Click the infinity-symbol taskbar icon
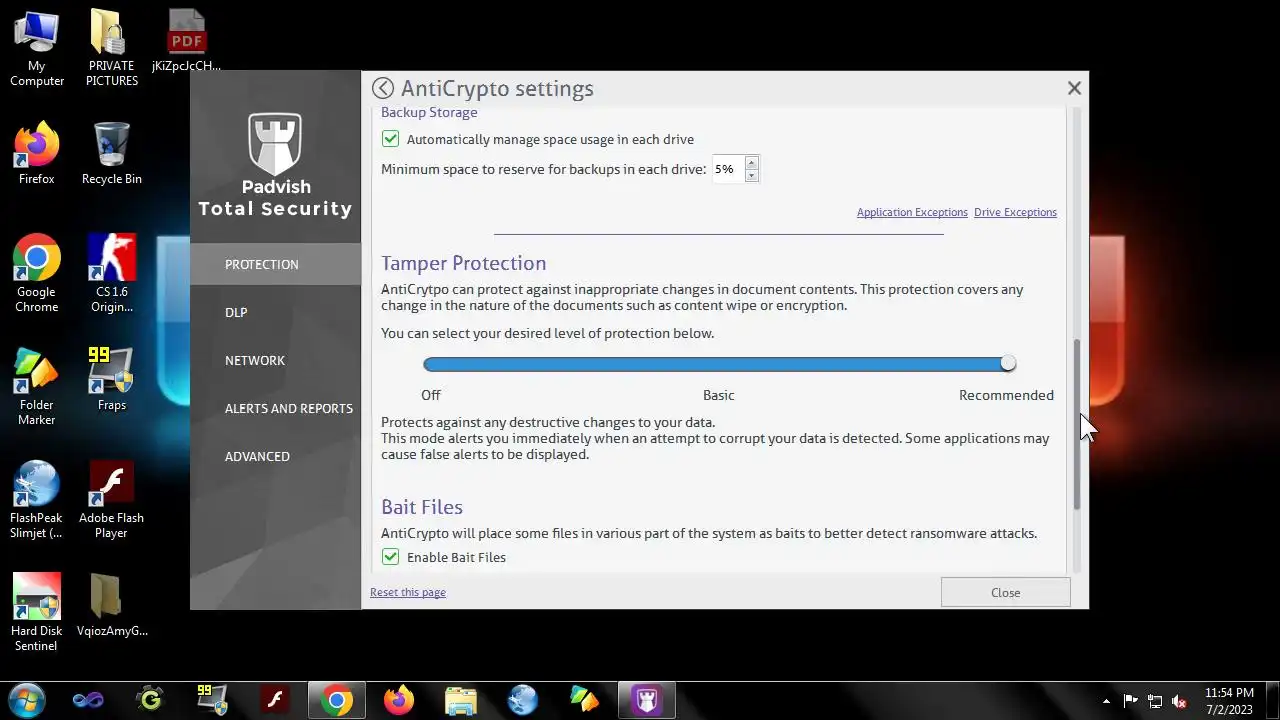Image resolution: width=1280 pixels, height=720 pixels. [88, 700]
